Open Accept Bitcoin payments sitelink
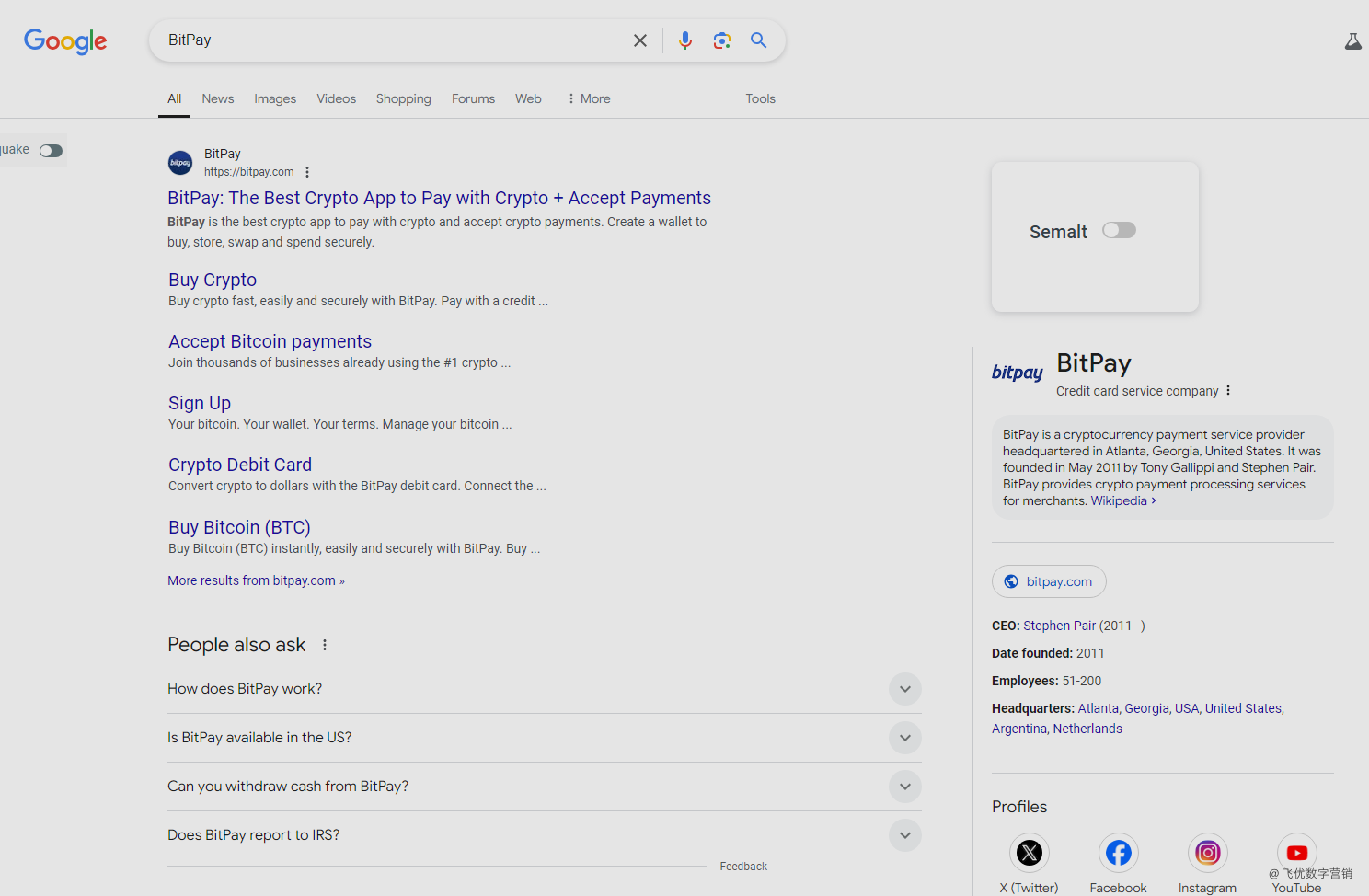The height and width of the screenshot is (896, 1369). pyautogui.click(x=270, y=341)
